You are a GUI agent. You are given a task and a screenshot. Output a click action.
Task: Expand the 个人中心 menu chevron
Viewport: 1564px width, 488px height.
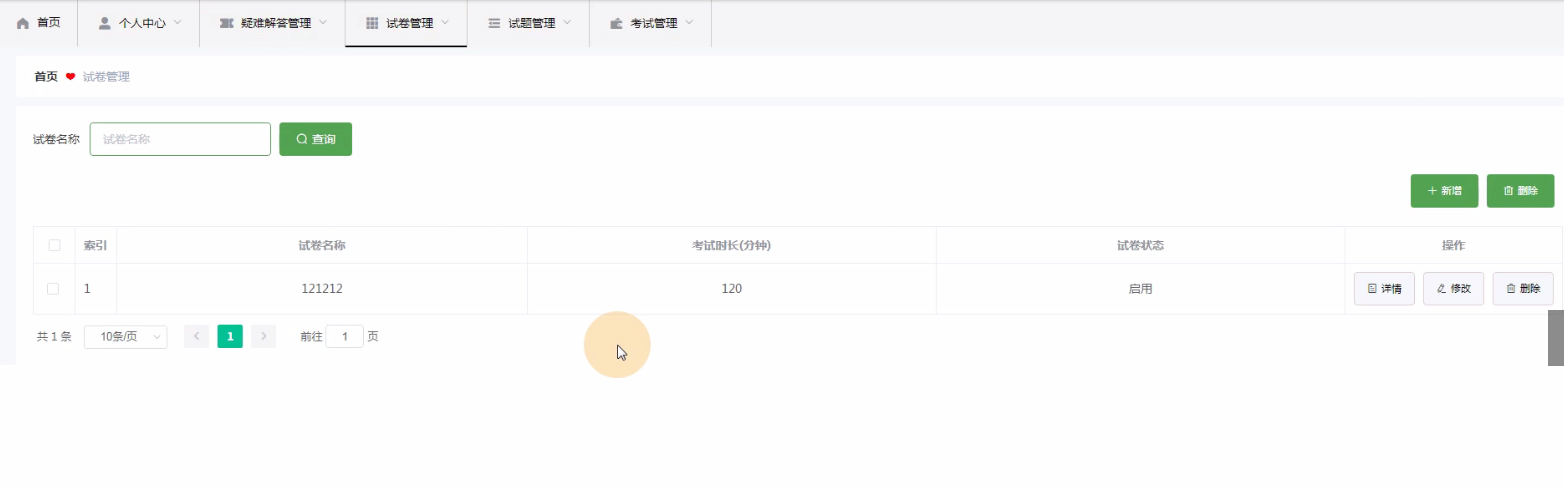[x=178, y=23]
